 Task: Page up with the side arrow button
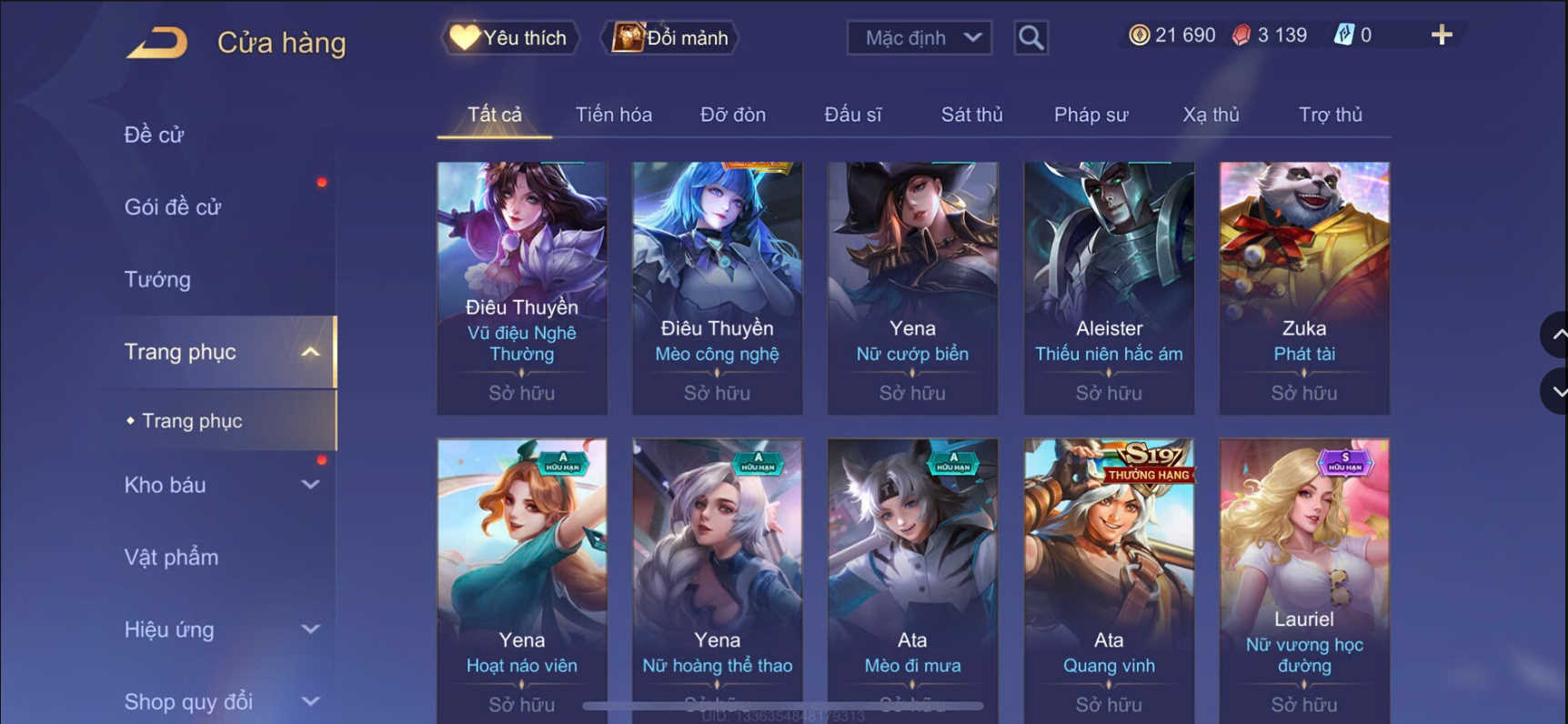[1555, 335]
